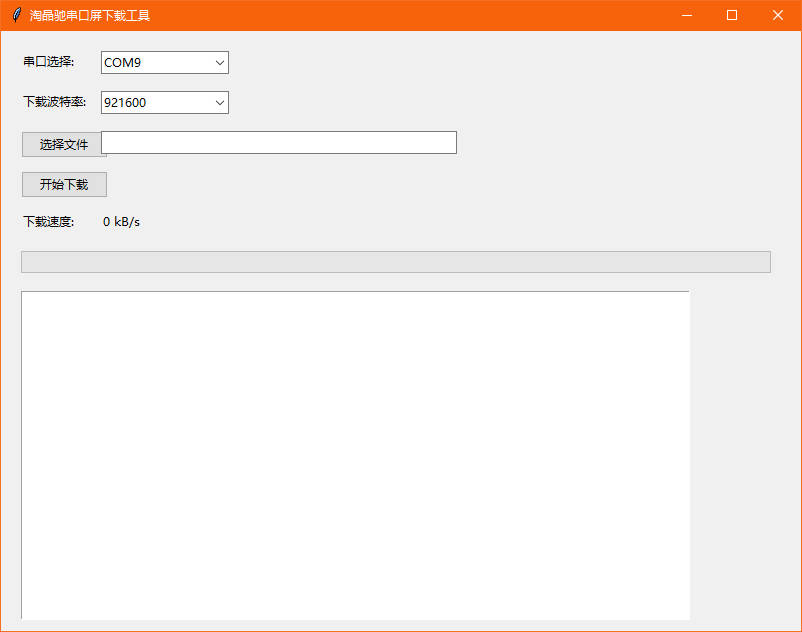
Task: Expand the COM9 combo box arrow
Action: tap(219, 62)
